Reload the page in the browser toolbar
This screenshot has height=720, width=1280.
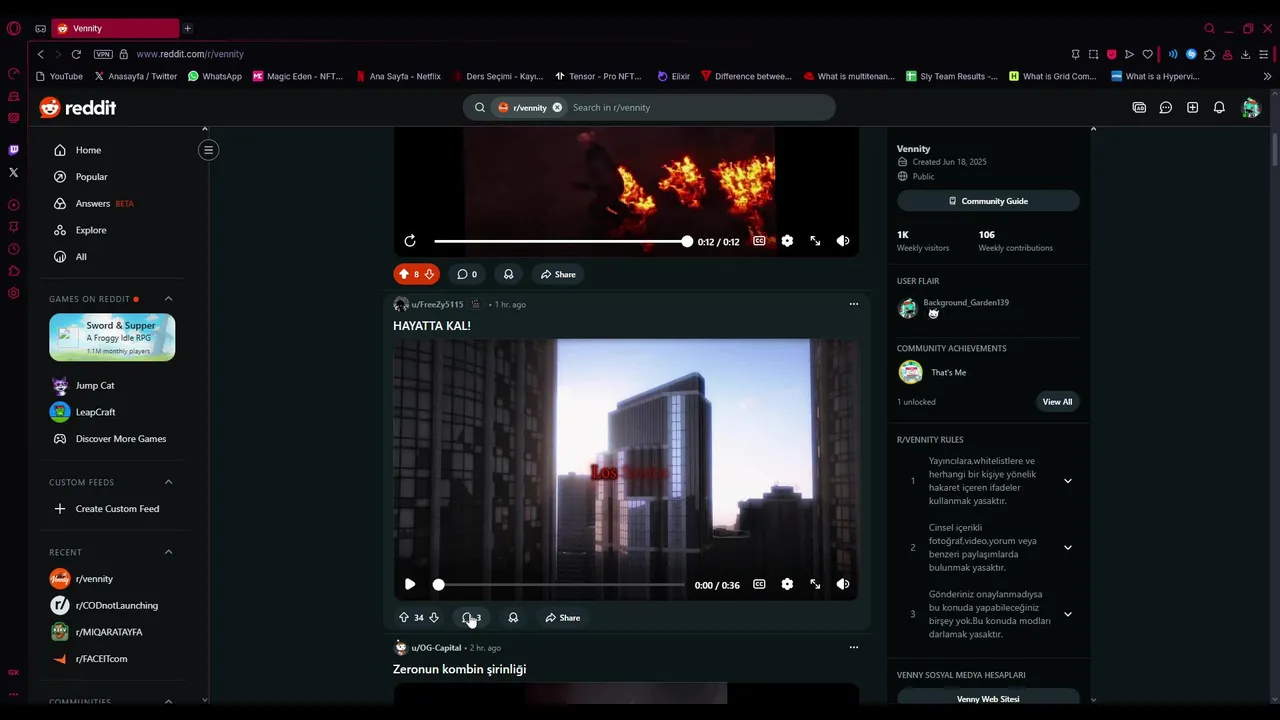pyautogui.click(x=76, y=54)
